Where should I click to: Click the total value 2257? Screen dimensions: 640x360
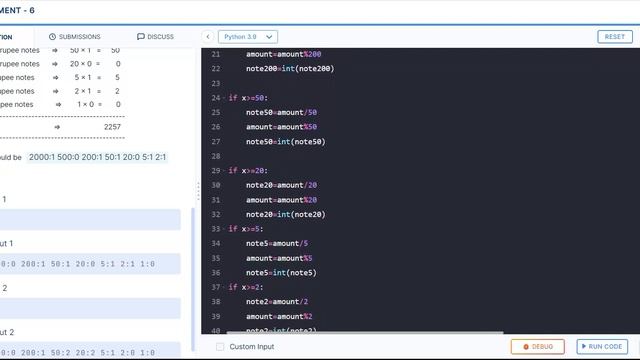point(112,127)
